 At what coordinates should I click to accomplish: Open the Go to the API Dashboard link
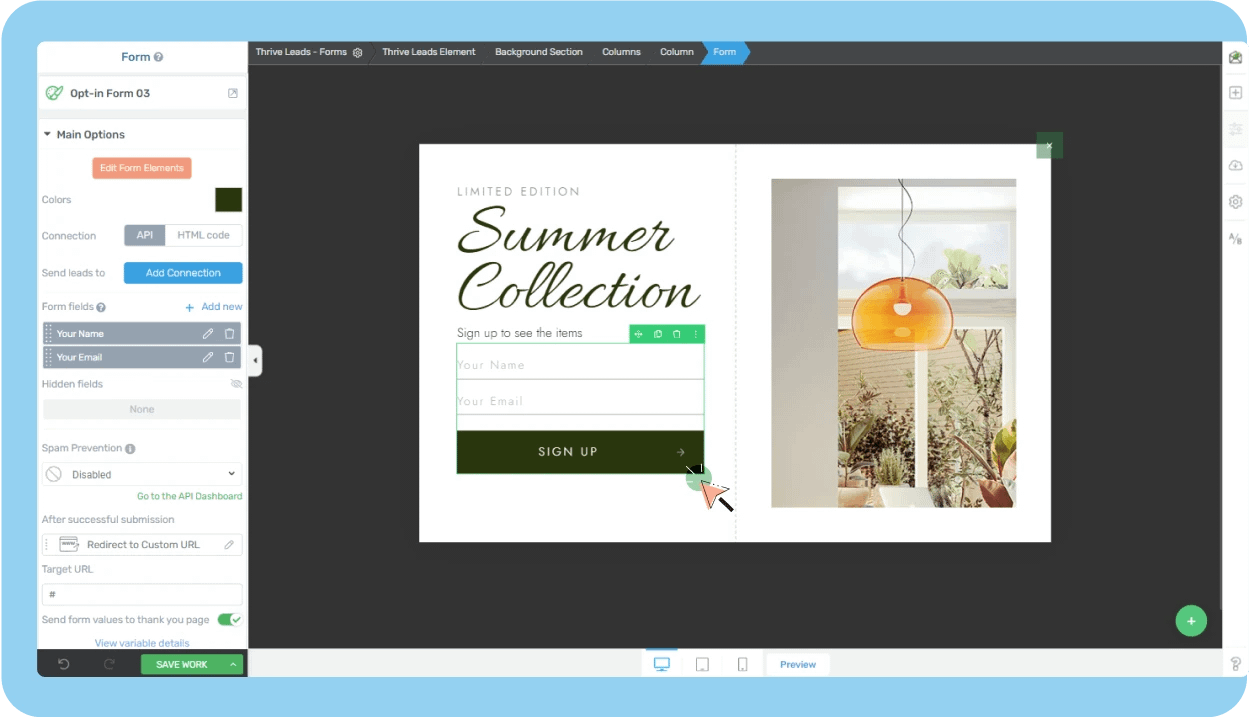click(189, 496)
